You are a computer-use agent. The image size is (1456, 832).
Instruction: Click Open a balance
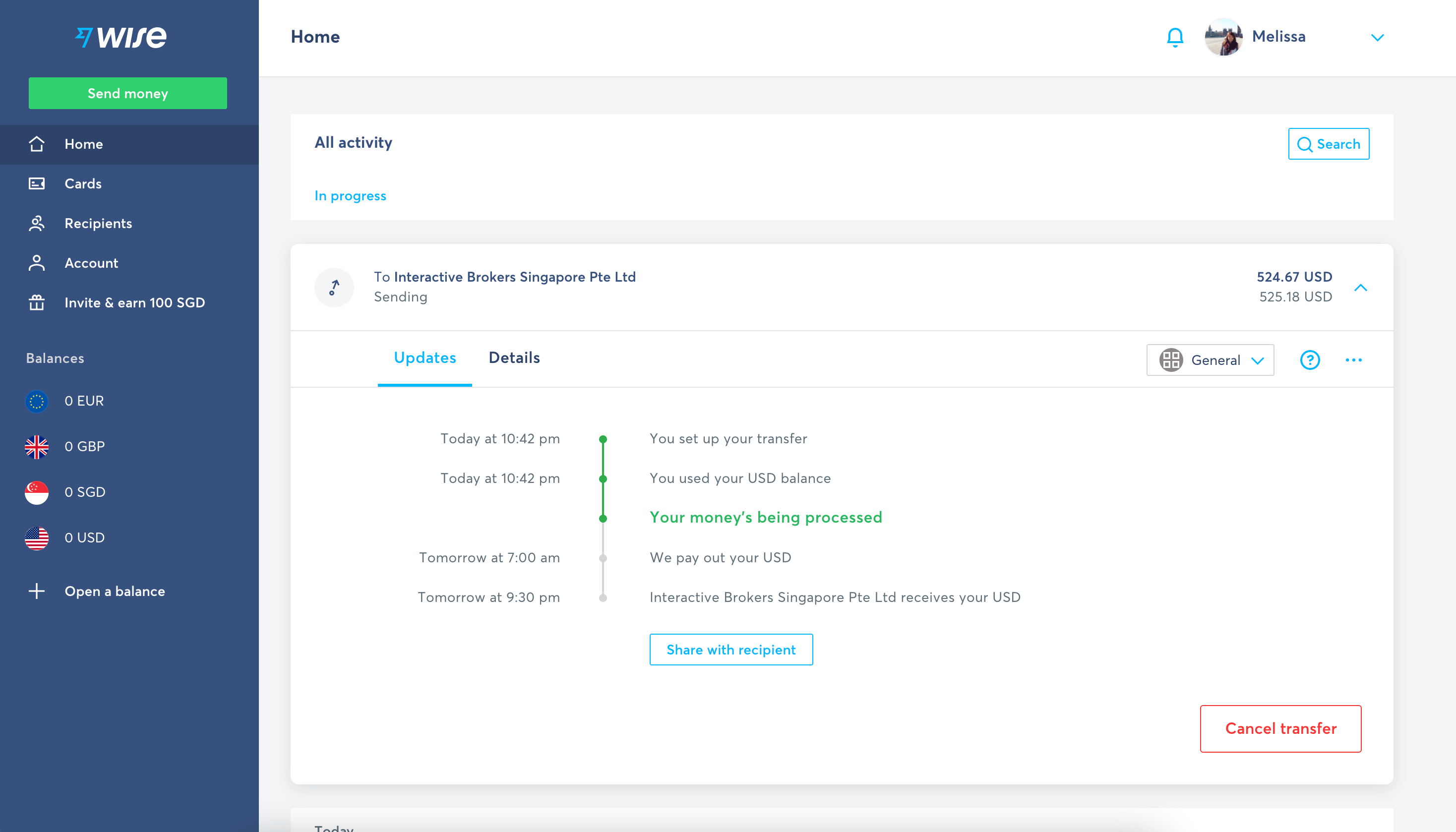tap(115, 591)
